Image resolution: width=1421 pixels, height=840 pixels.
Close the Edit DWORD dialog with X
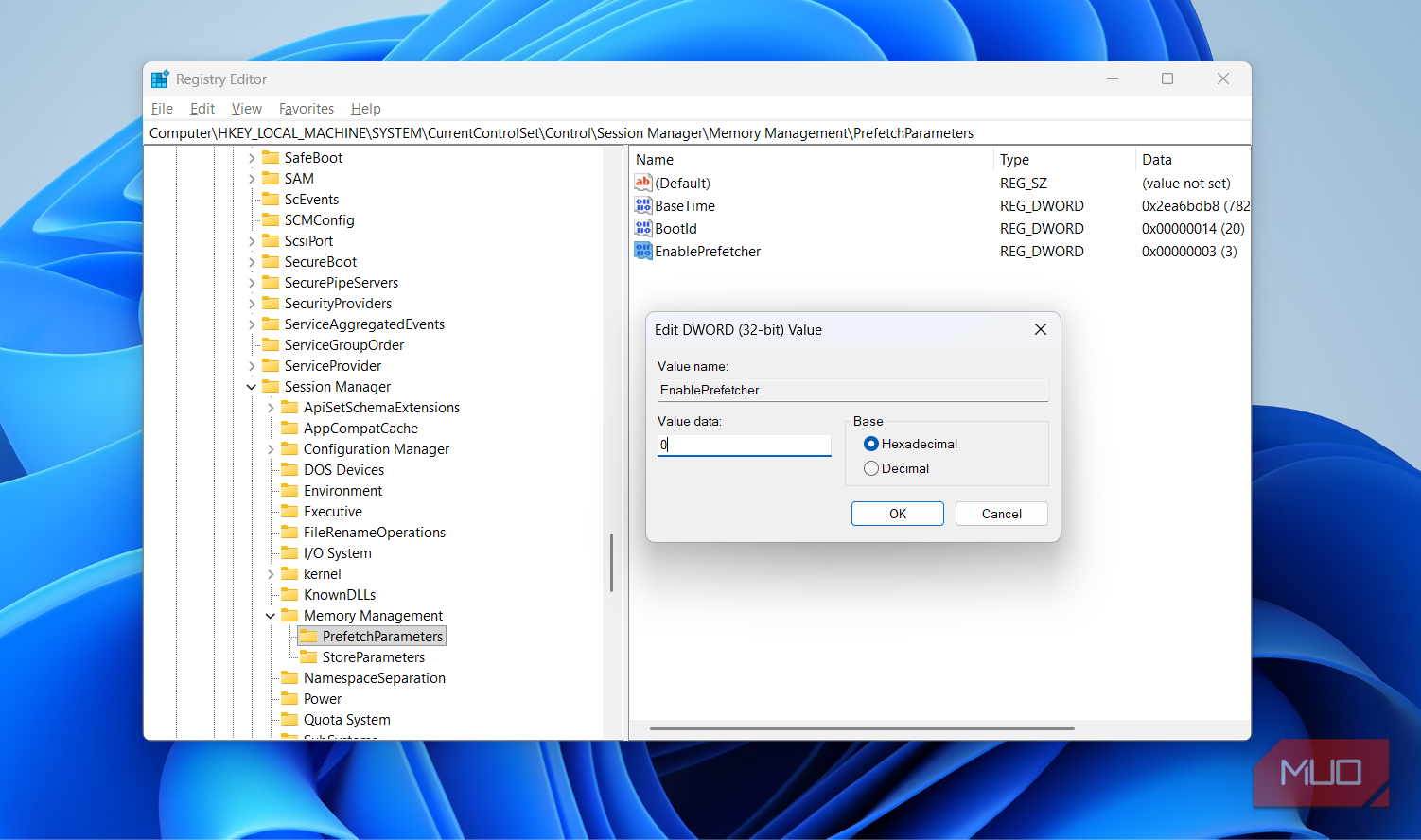coord(1041,329)
